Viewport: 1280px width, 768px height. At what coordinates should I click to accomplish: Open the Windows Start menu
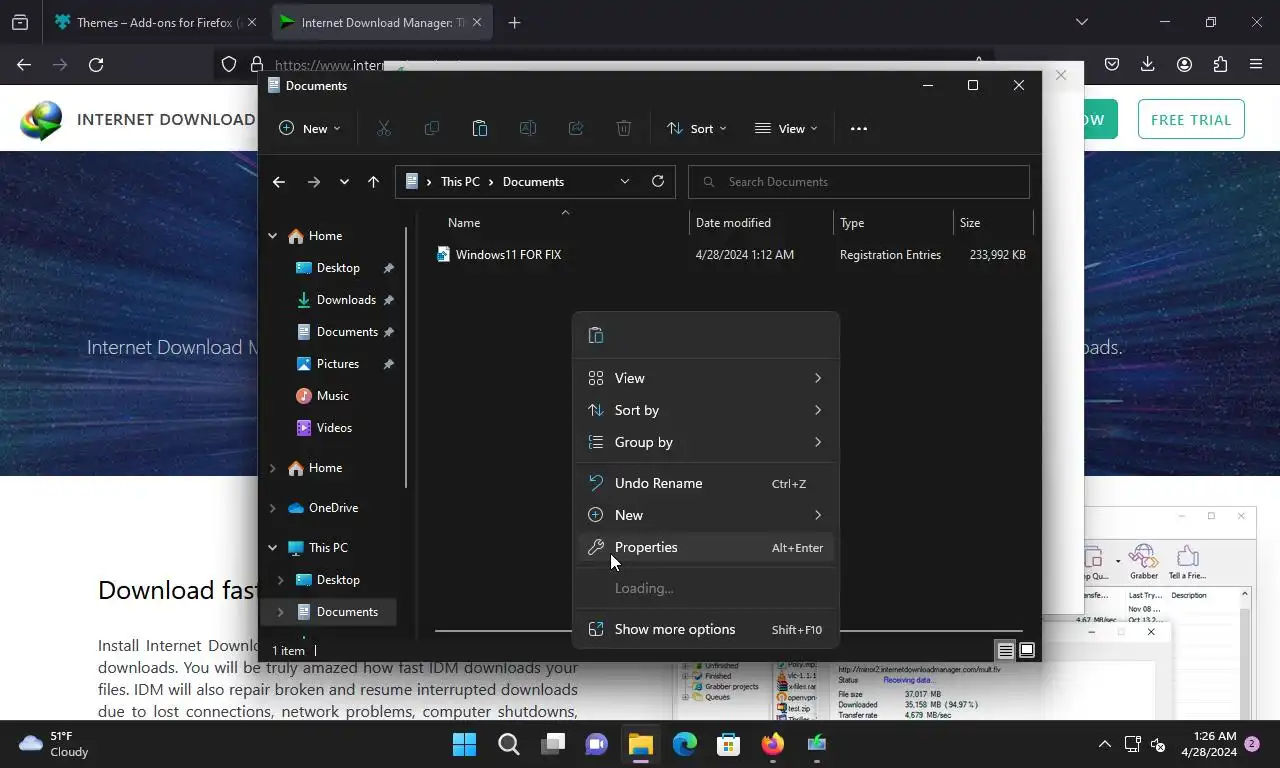point(464,744)
